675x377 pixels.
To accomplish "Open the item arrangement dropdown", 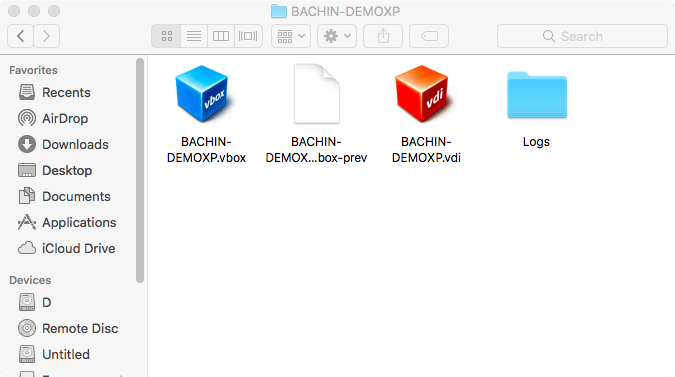I will [x=291, y=36].
